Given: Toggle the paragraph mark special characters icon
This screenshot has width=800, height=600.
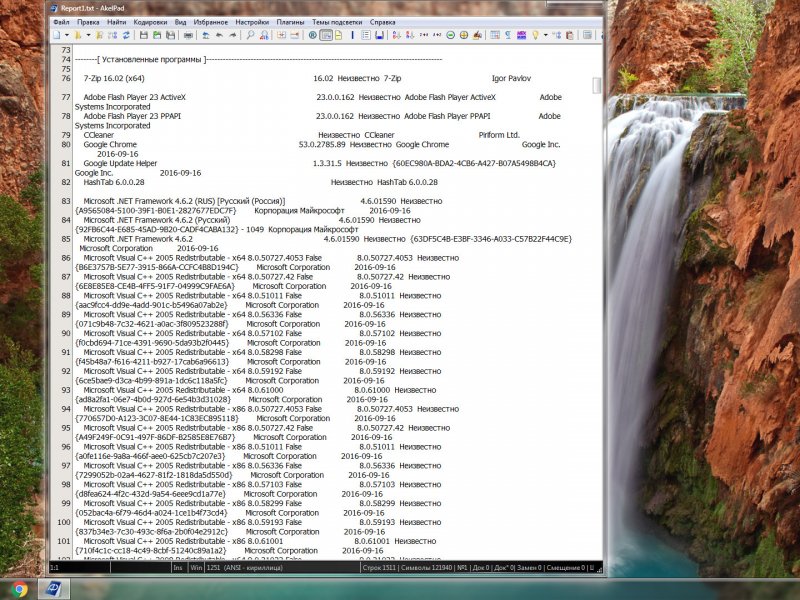Looking at the screenshot, I should (x=508, y=35).
